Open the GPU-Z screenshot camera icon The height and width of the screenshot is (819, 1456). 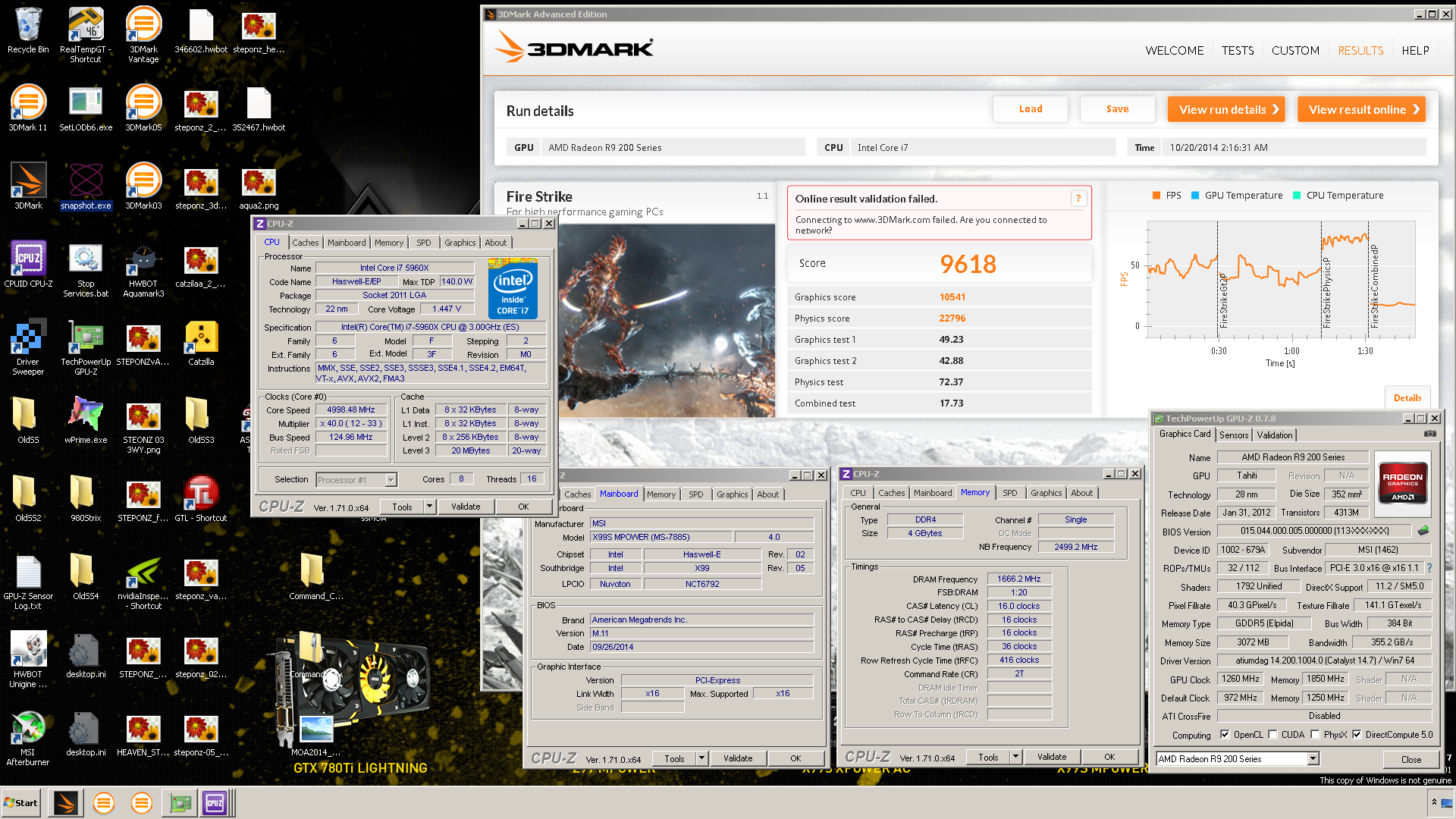(1429, 434)
